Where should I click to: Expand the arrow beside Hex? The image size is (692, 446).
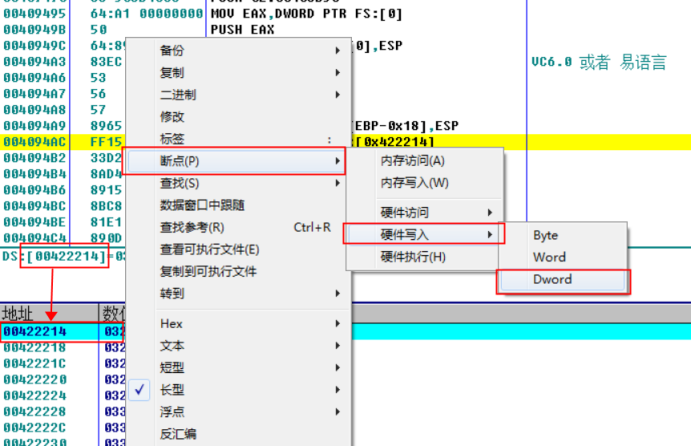(x=338, y=324)
